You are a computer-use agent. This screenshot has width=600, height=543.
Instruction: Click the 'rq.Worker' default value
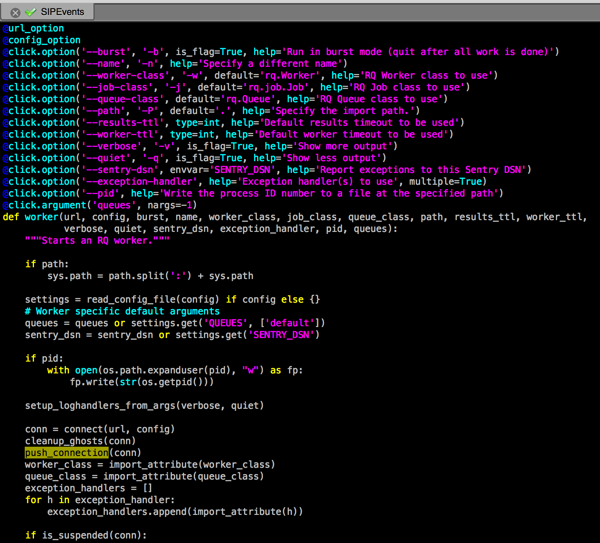pyautogui.click(x=292, y=75)
